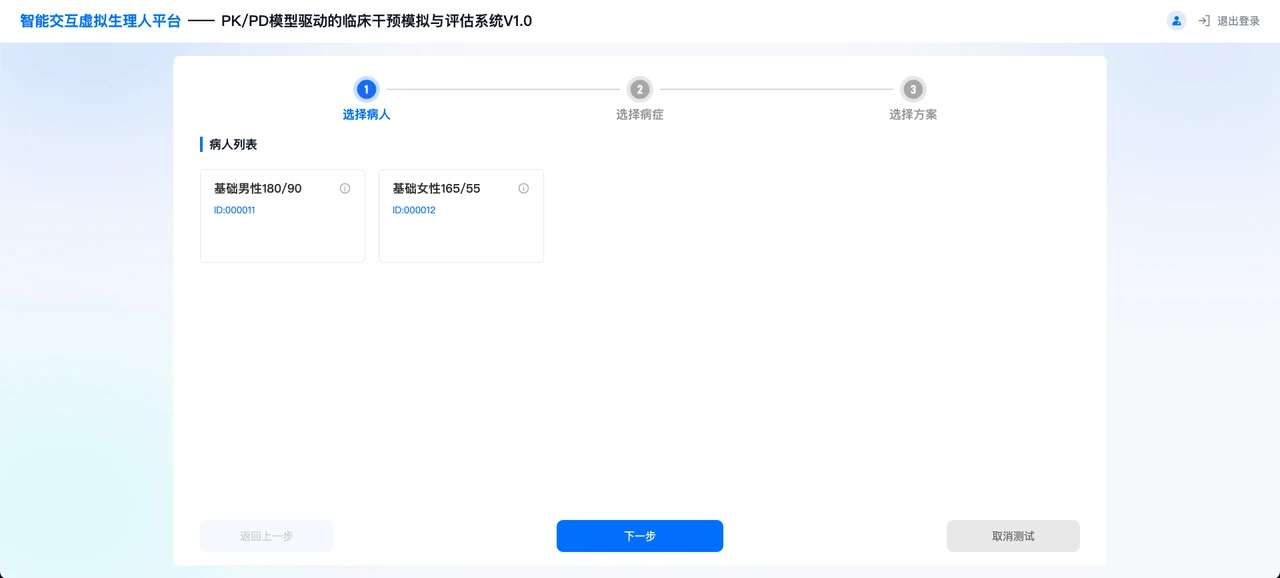The width and height of the screenshot is (1280, 578).
Task: Click step 1 circle in stepper
Action: pyautogui.click(x=367, y=89)
